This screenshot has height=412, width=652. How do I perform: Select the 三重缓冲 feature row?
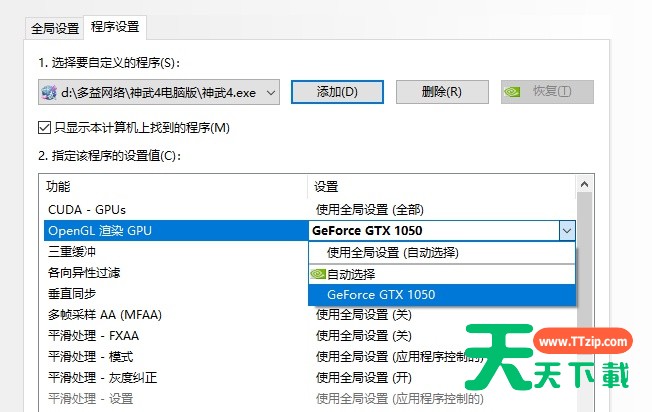[x=176, y=252]
